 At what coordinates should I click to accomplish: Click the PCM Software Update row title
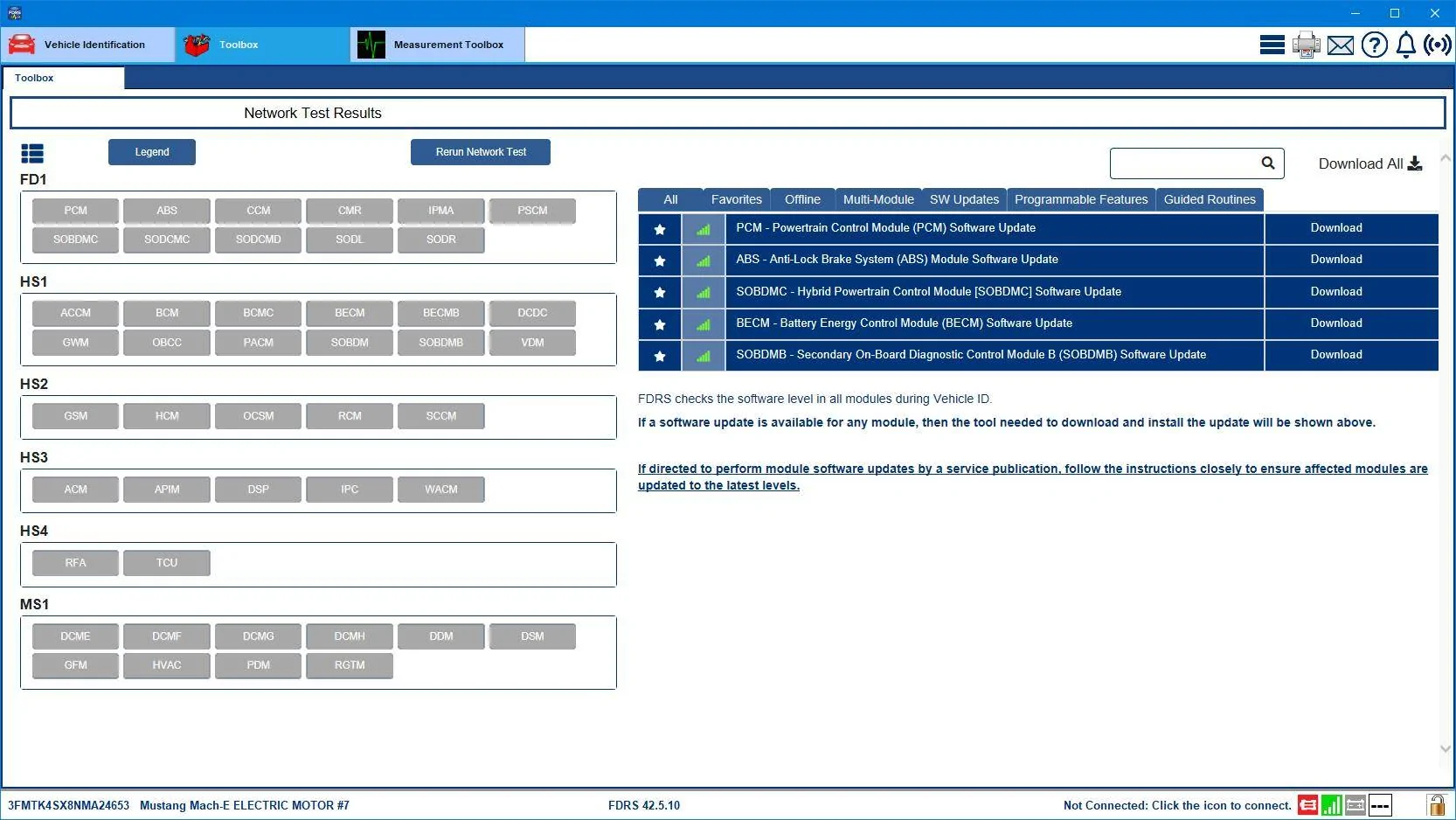tap(885, 228)
